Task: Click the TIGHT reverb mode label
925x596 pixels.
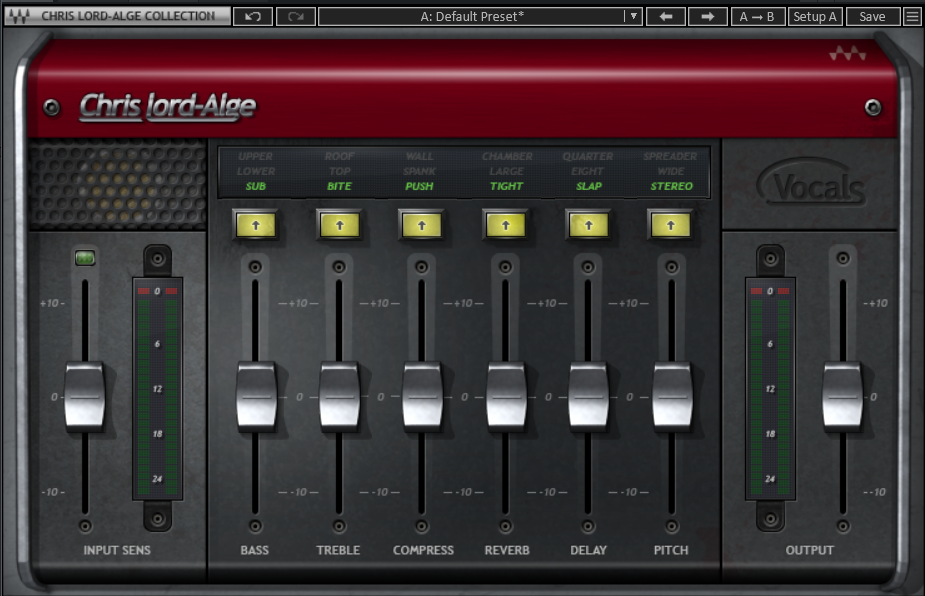Action: point(506,186)
